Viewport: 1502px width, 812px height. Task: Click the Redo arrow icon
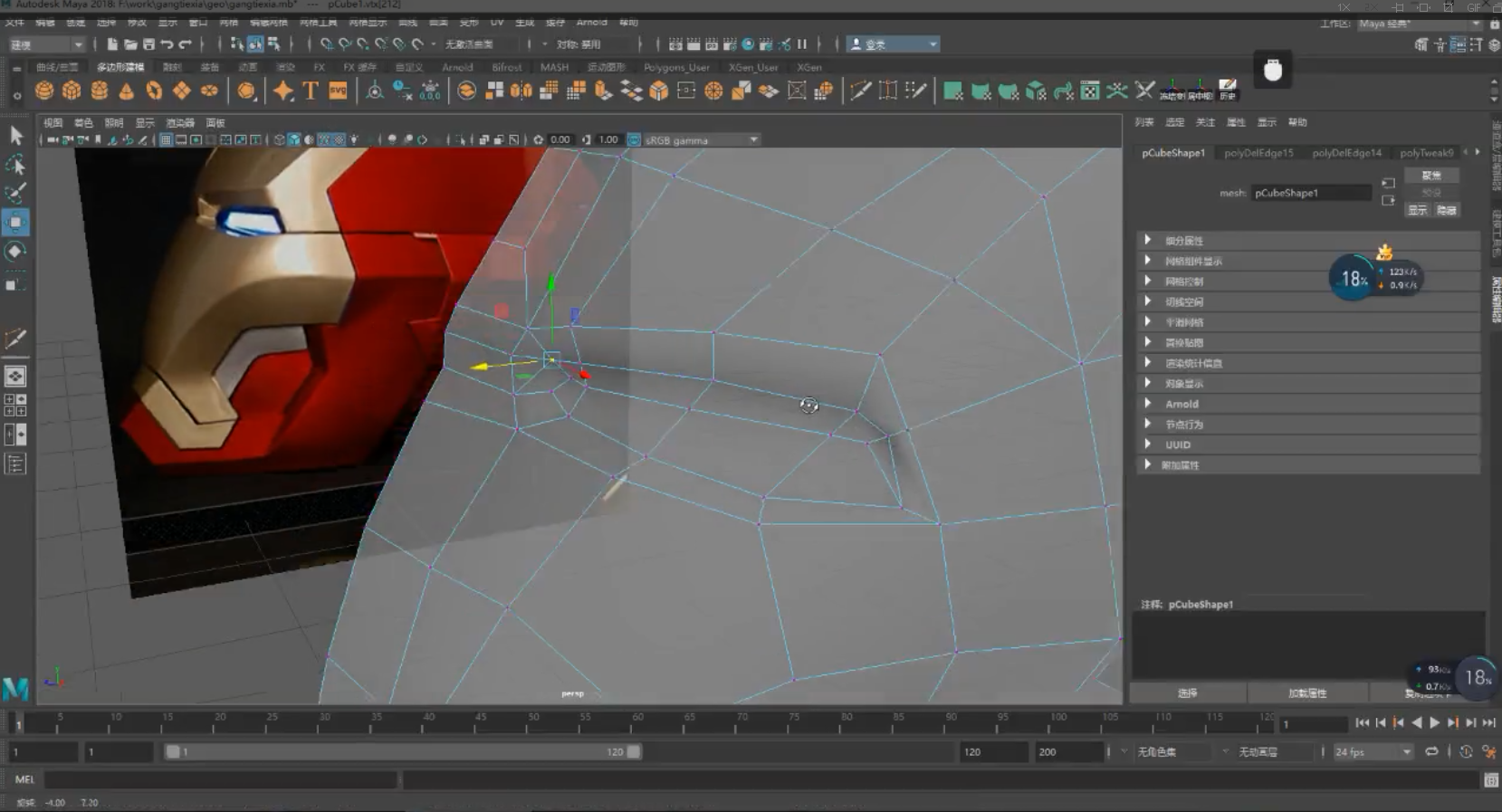tap(185, 43)
